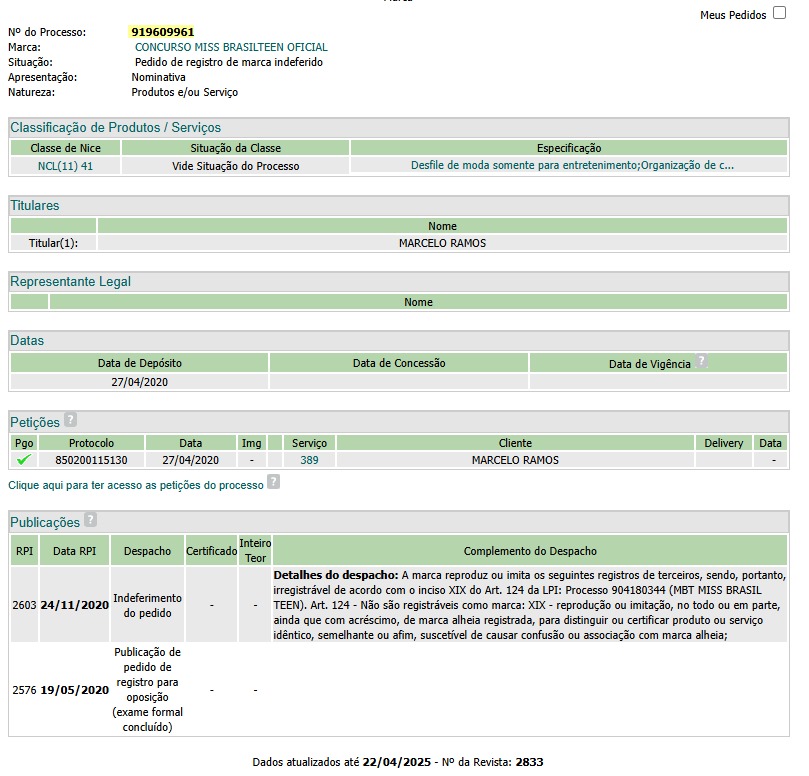Click the 'Complemento do Despacho' column header
Viewport: 809px width, 776px height.
[530, 551]
